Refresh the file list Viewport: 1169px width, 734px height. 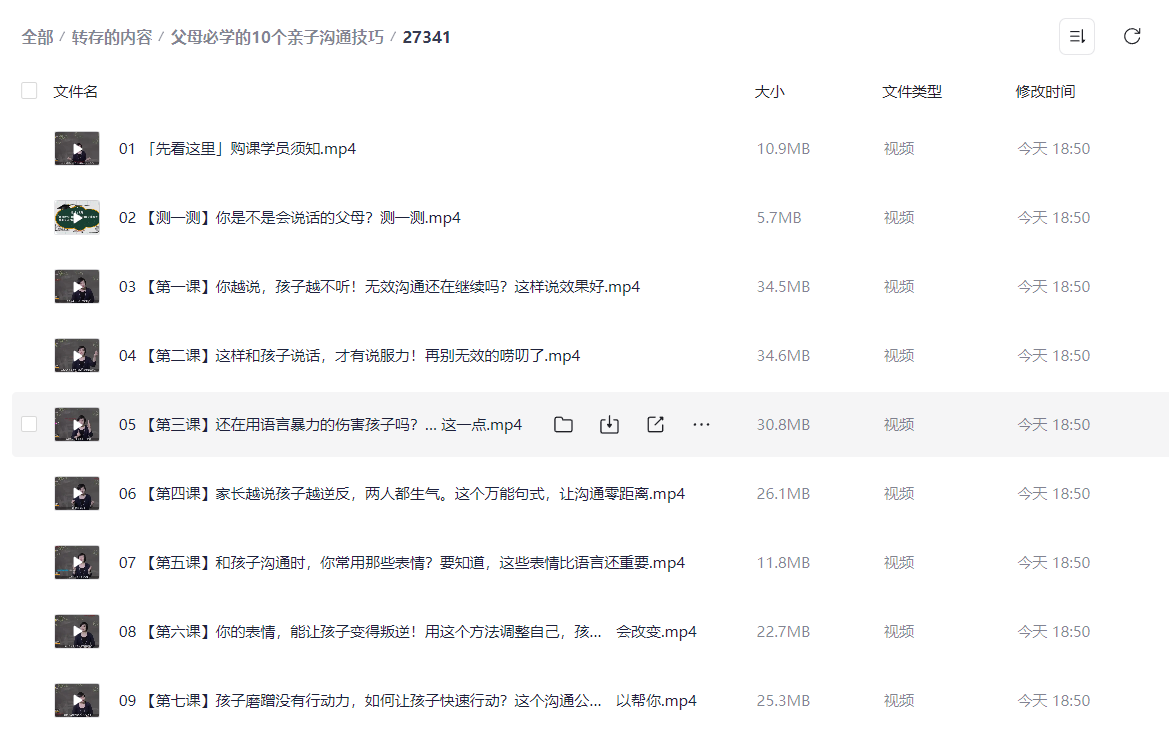[x=1131, y=36]
